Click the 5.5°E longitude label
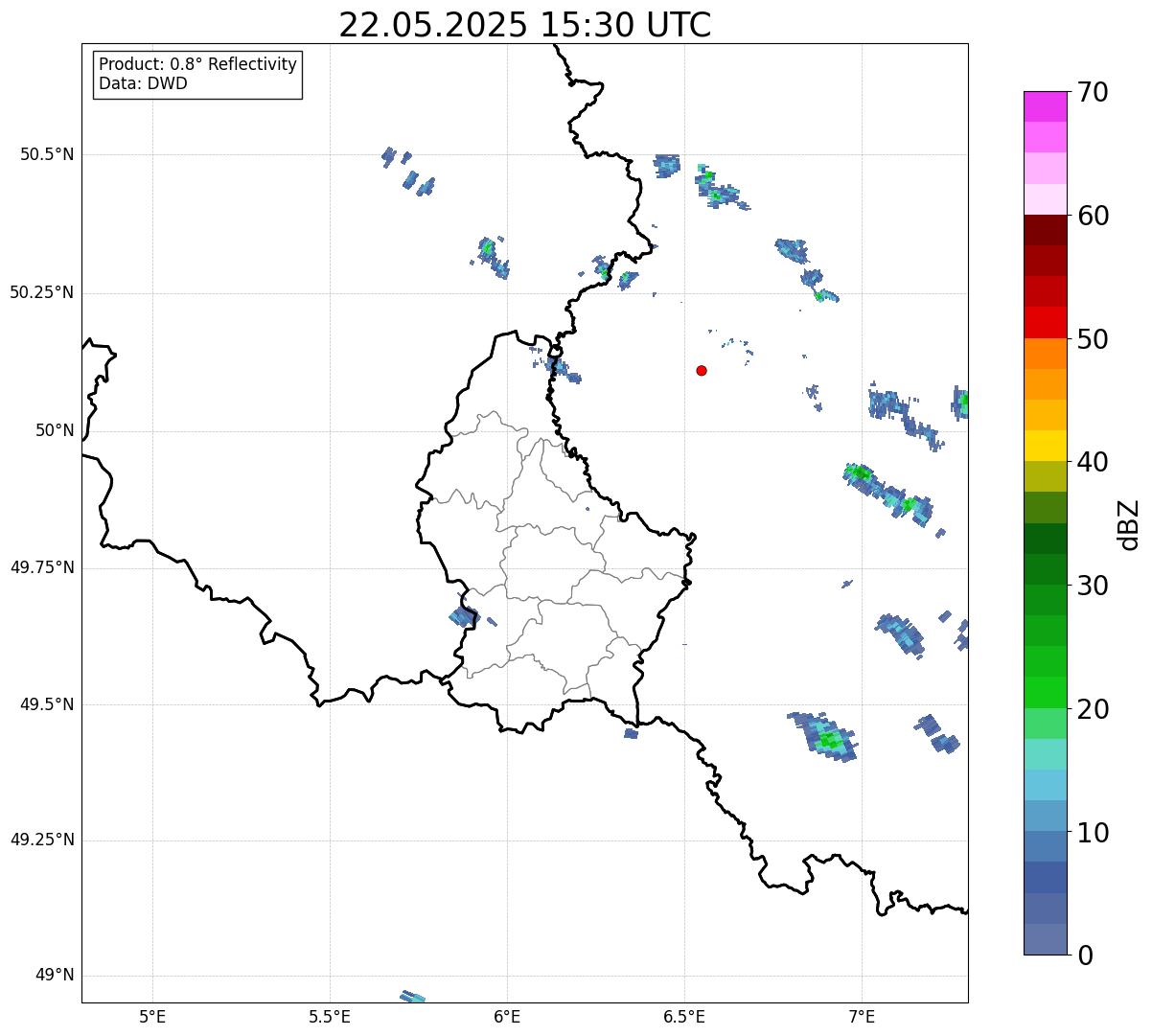Screen dimensions: 1152x1036 (330, 1017)
